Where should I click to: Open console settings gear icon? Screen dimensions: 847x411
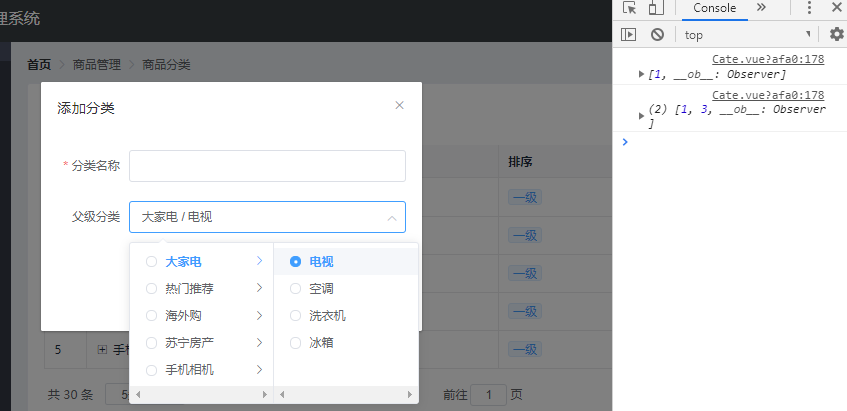pos(836,35)
